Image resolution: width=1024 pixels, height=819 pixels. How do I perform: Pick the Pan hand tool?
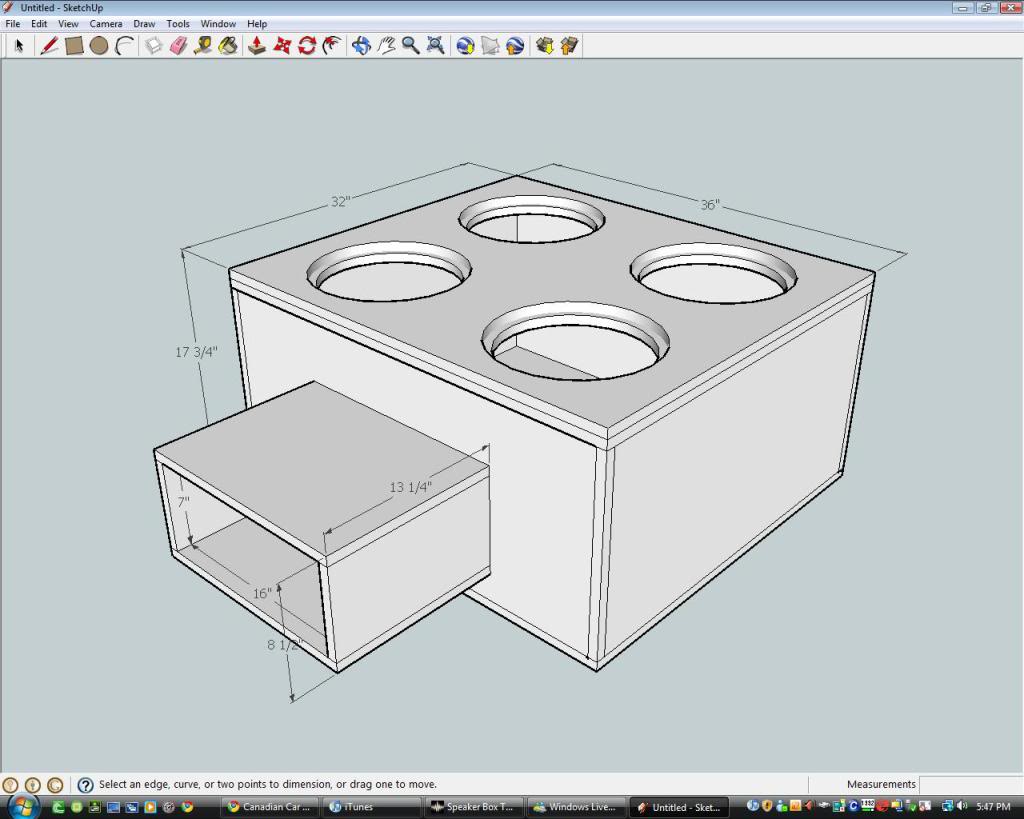coord(386,46)
